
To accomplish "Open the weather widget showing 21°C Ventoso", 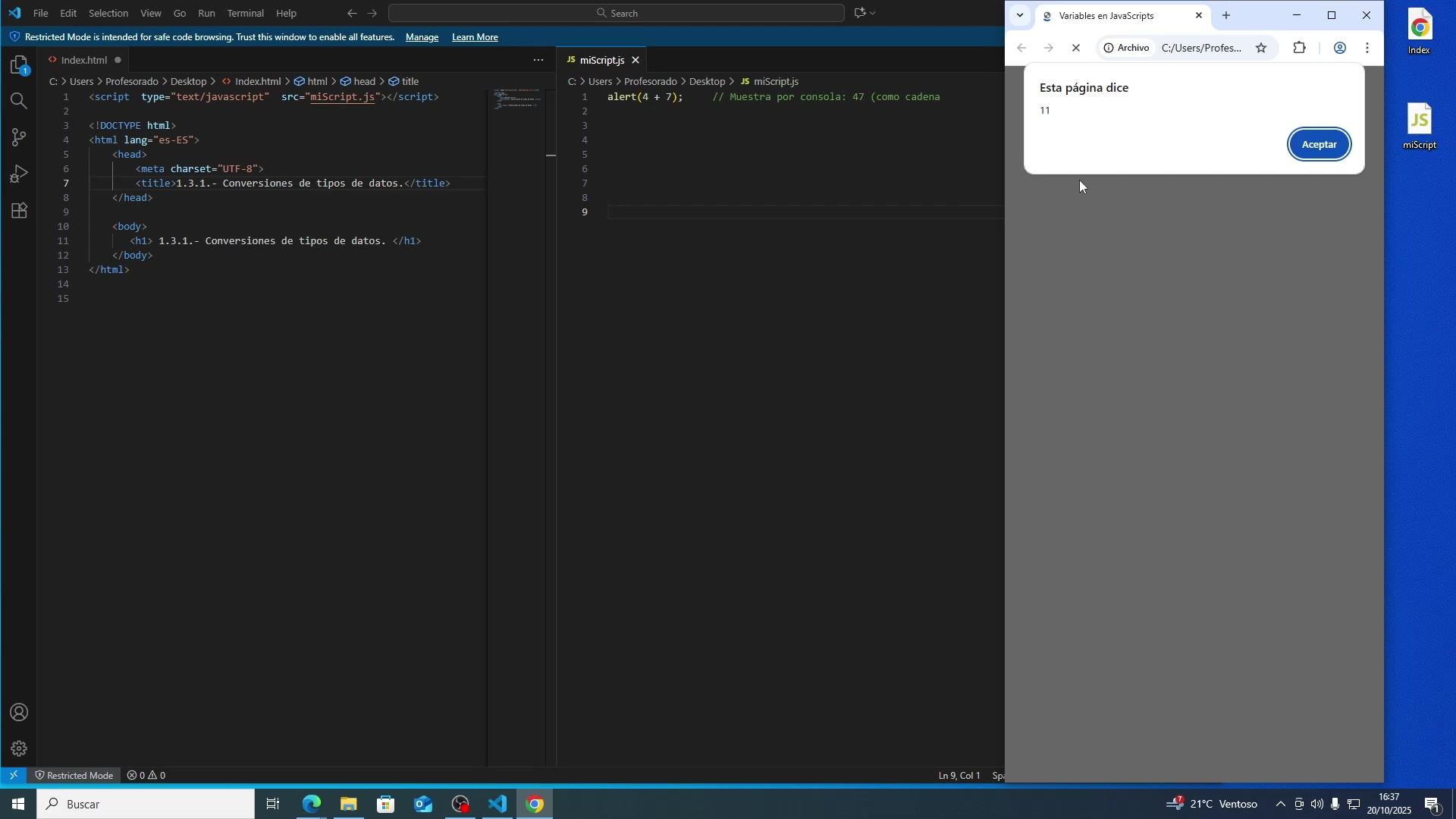I will click(x=1212, y=805).
